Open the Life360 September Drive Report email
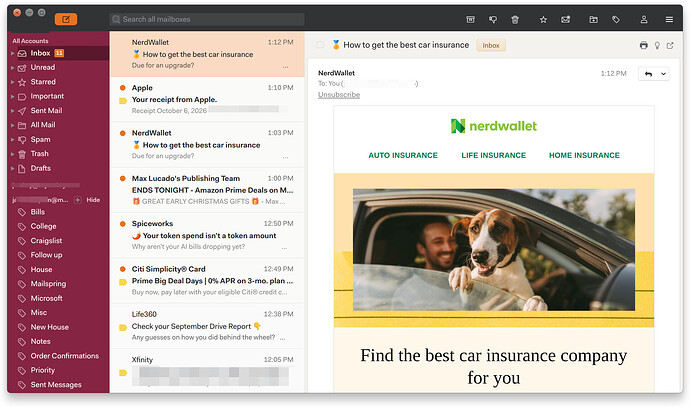Screen dimensions: 690x407 pos(207,326)
